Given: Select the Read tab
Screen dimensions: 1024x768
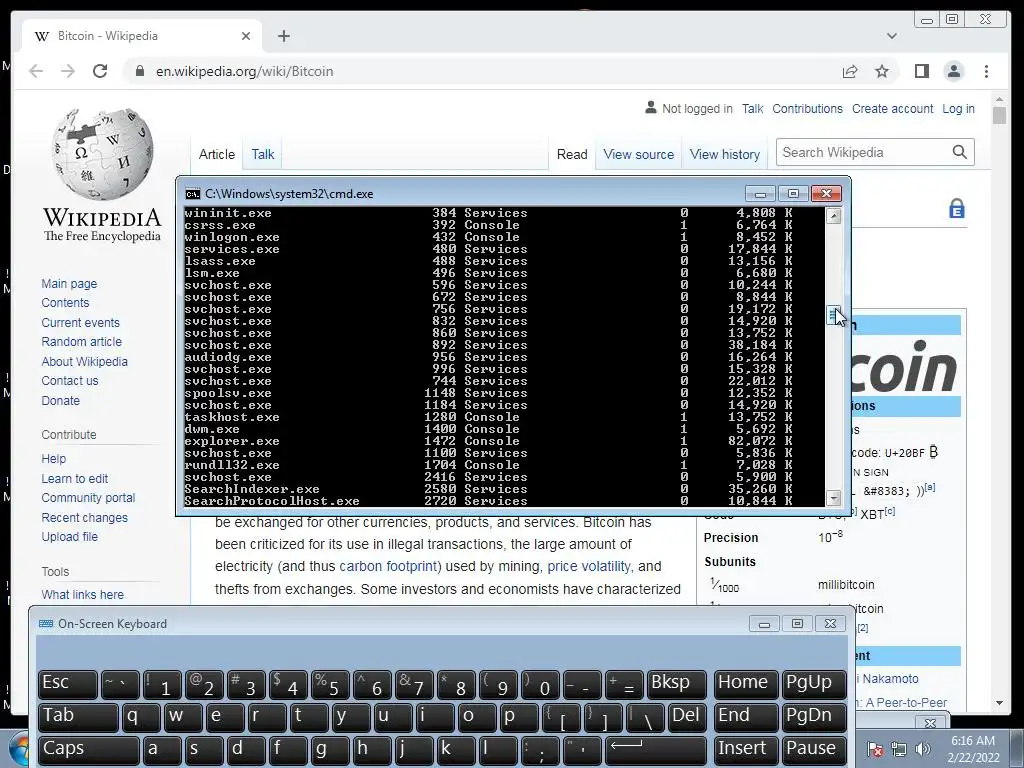Looking at the screenshot, I should tap(572, 154).
